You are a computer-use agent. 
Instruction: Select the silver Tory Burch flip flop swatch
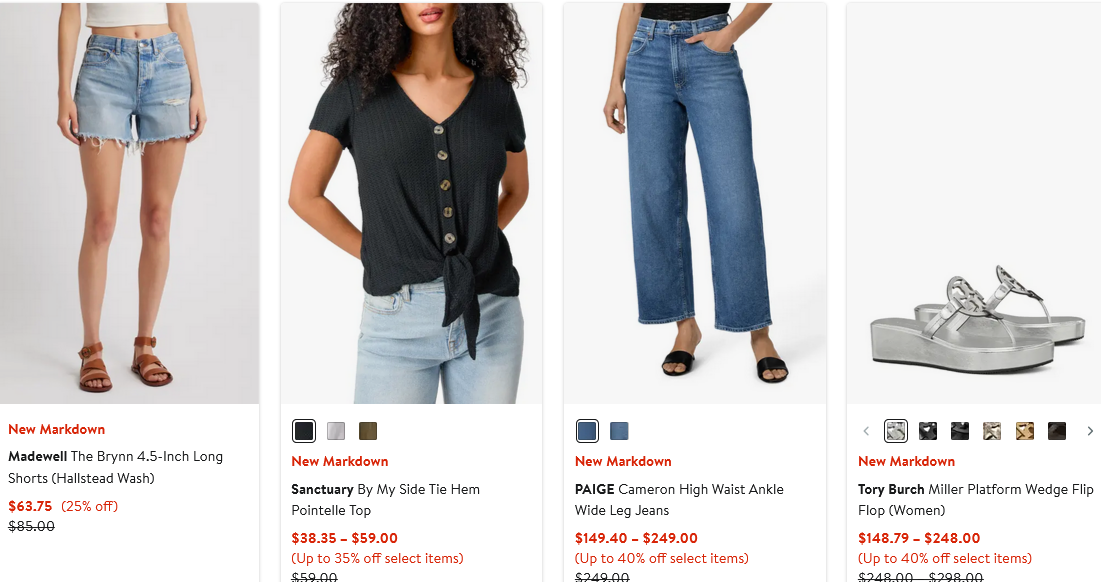(895, 431)
